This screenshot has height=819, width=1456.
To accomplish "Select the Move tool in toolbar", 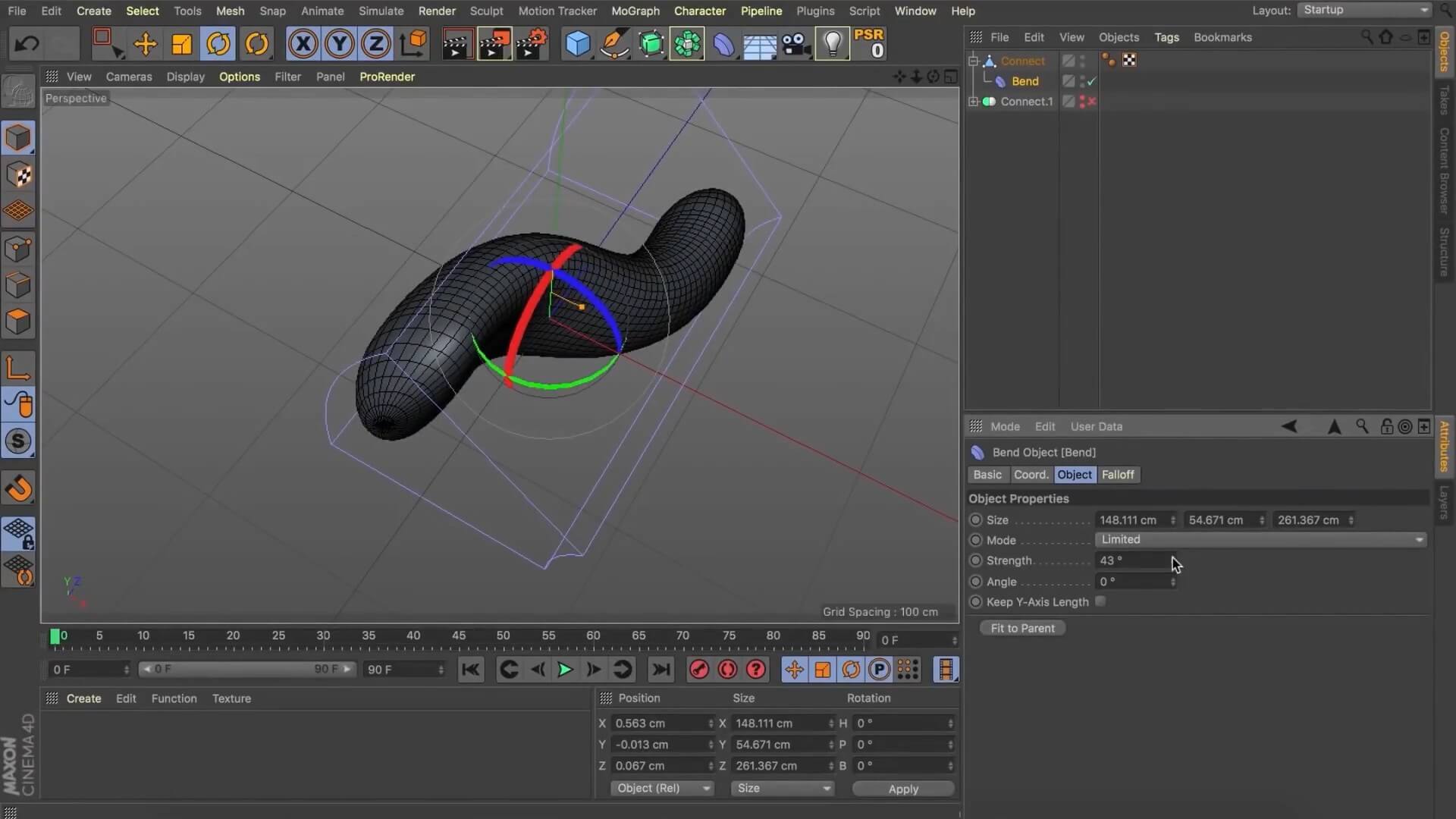I will coord(145,44).
